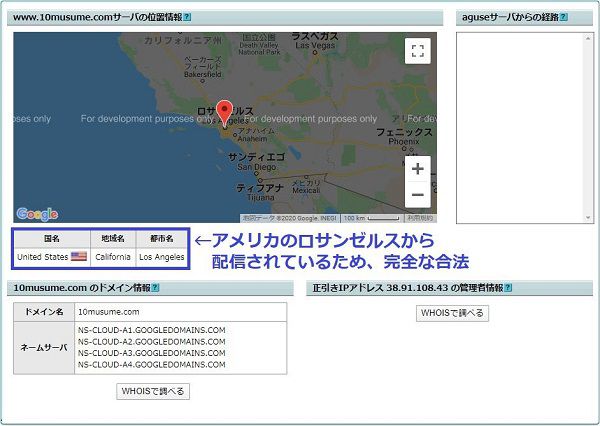Viewport: 600px width, 426px height.
Task: Zoom out the map with minus button
Action: click(x=417, y=195)
